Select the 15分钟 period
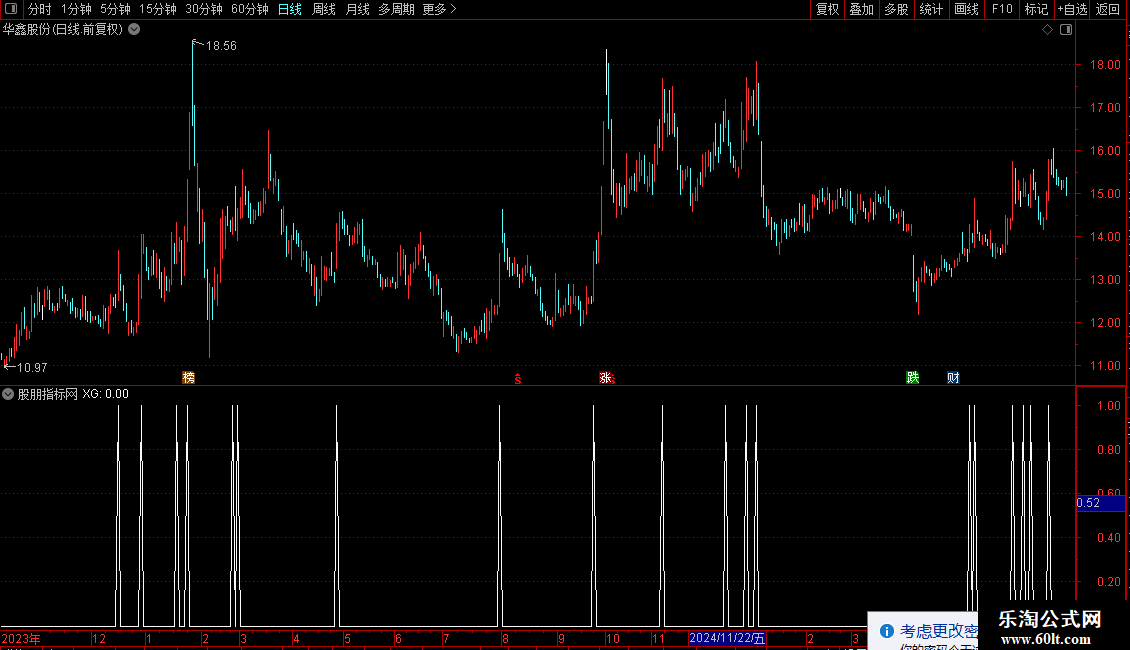 pyautogui.click(x=157, y=9)
